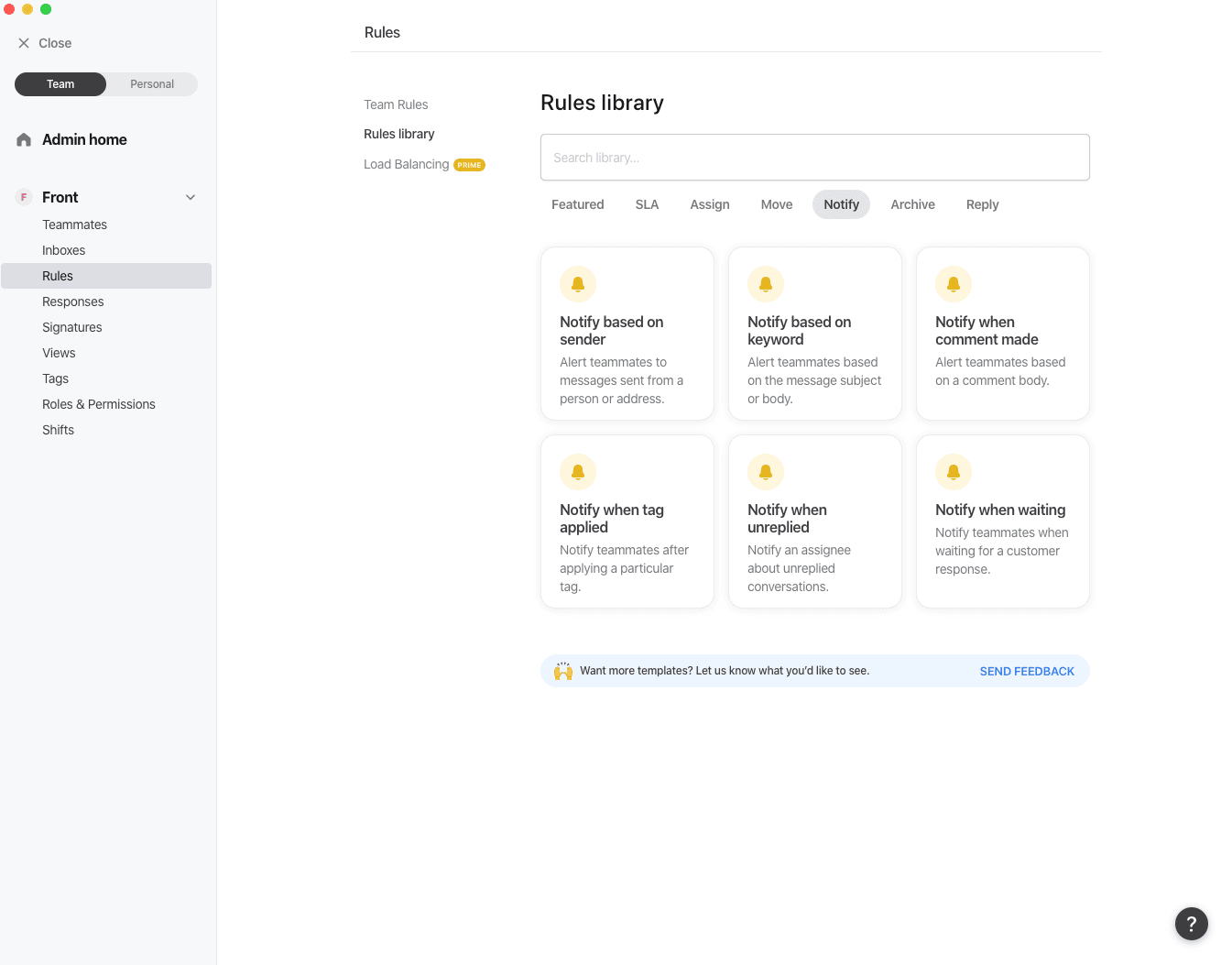Switch to Team settings toggle
The height and width of the screenshot is (965, 1232).
click(60, 84)
